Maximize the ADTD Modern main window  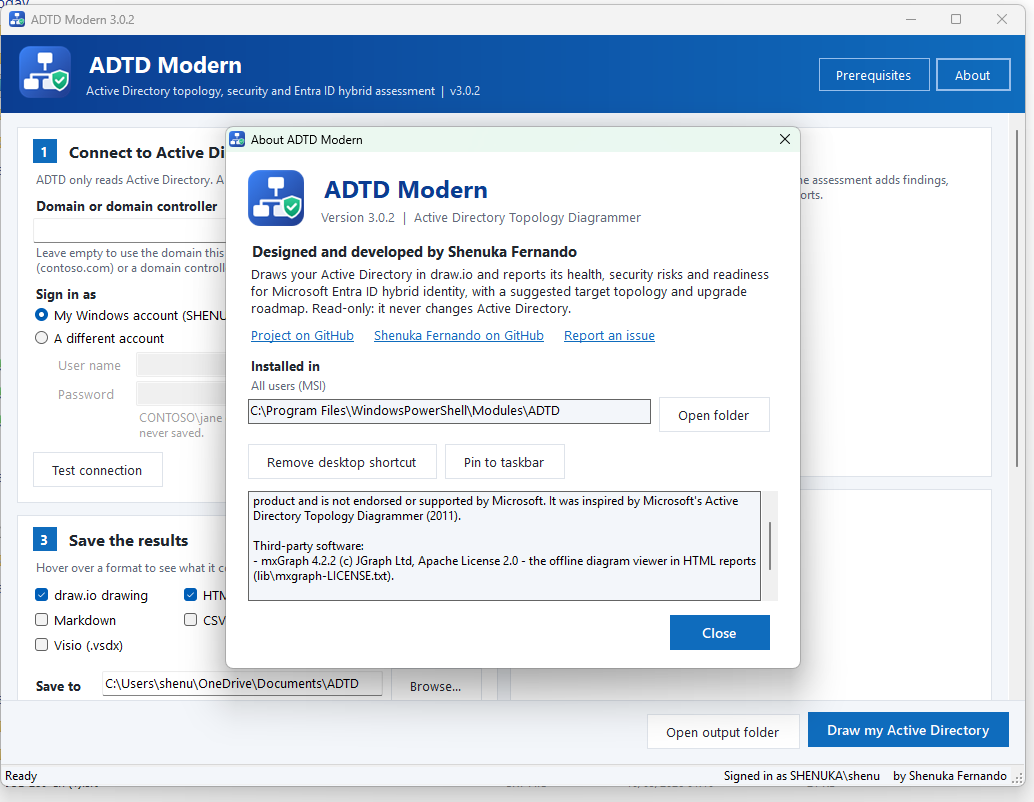coord(956,19)
